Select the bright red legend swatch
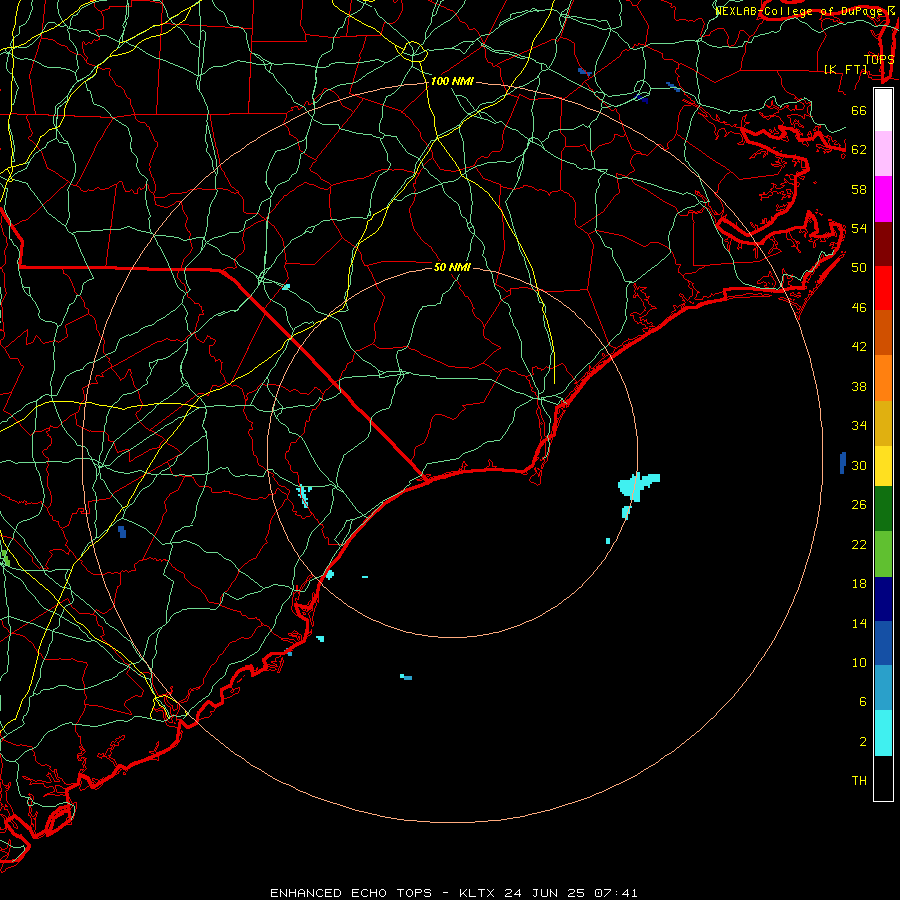The height and width of the screenshot is (900, 900). (883, 288)
